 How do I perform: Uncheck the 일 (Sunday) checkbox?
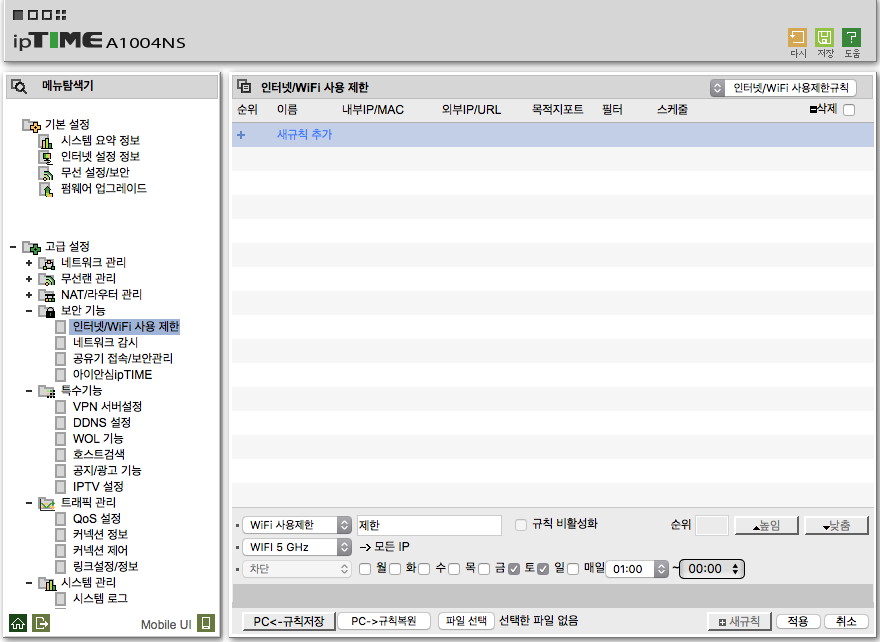point(543,569)
